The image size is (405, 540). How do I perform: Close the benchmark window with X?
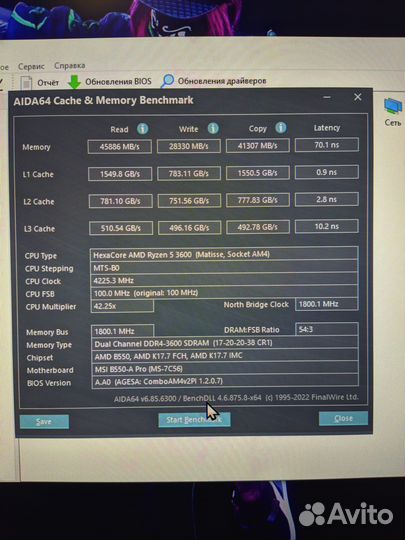click(x=357, y=97)
